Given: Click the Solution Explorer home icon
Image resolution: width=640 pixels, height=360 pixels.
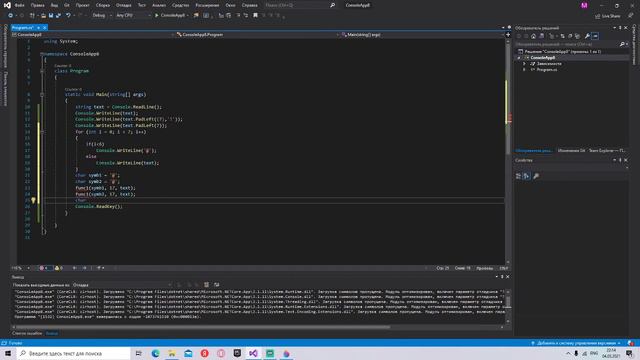Looking at the screenshot, I should (533, 36).
